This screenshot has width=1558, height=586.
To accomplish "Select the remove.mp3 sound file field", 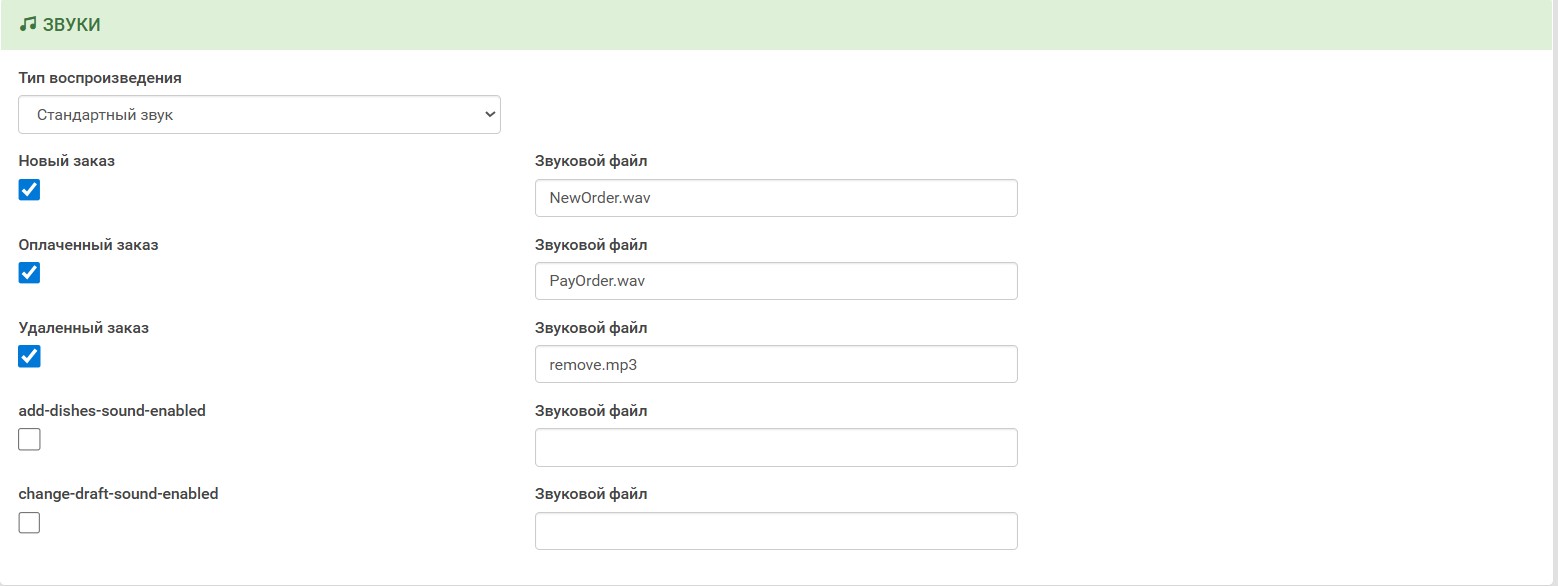I will coord(776,364).
